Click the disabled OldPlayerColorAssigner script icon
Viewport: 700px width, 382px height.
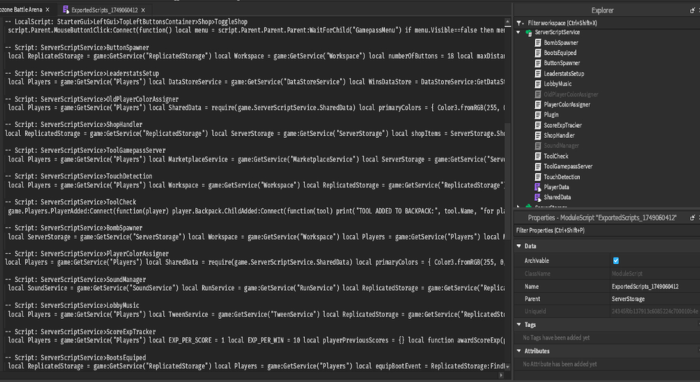click(x=538, y=94)
